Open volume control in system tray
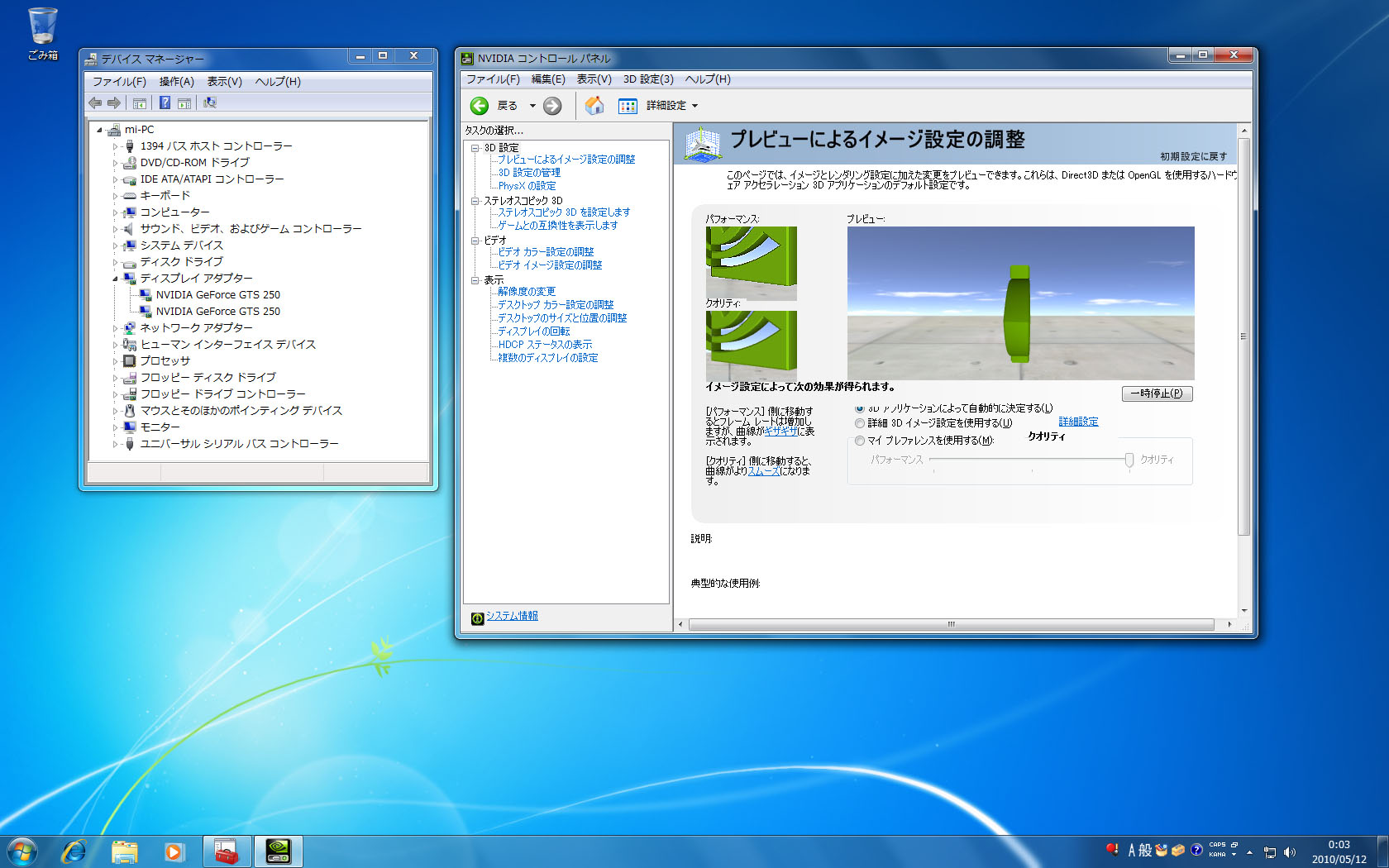Screen dimensions: 1389x868 click(1289, 852)
